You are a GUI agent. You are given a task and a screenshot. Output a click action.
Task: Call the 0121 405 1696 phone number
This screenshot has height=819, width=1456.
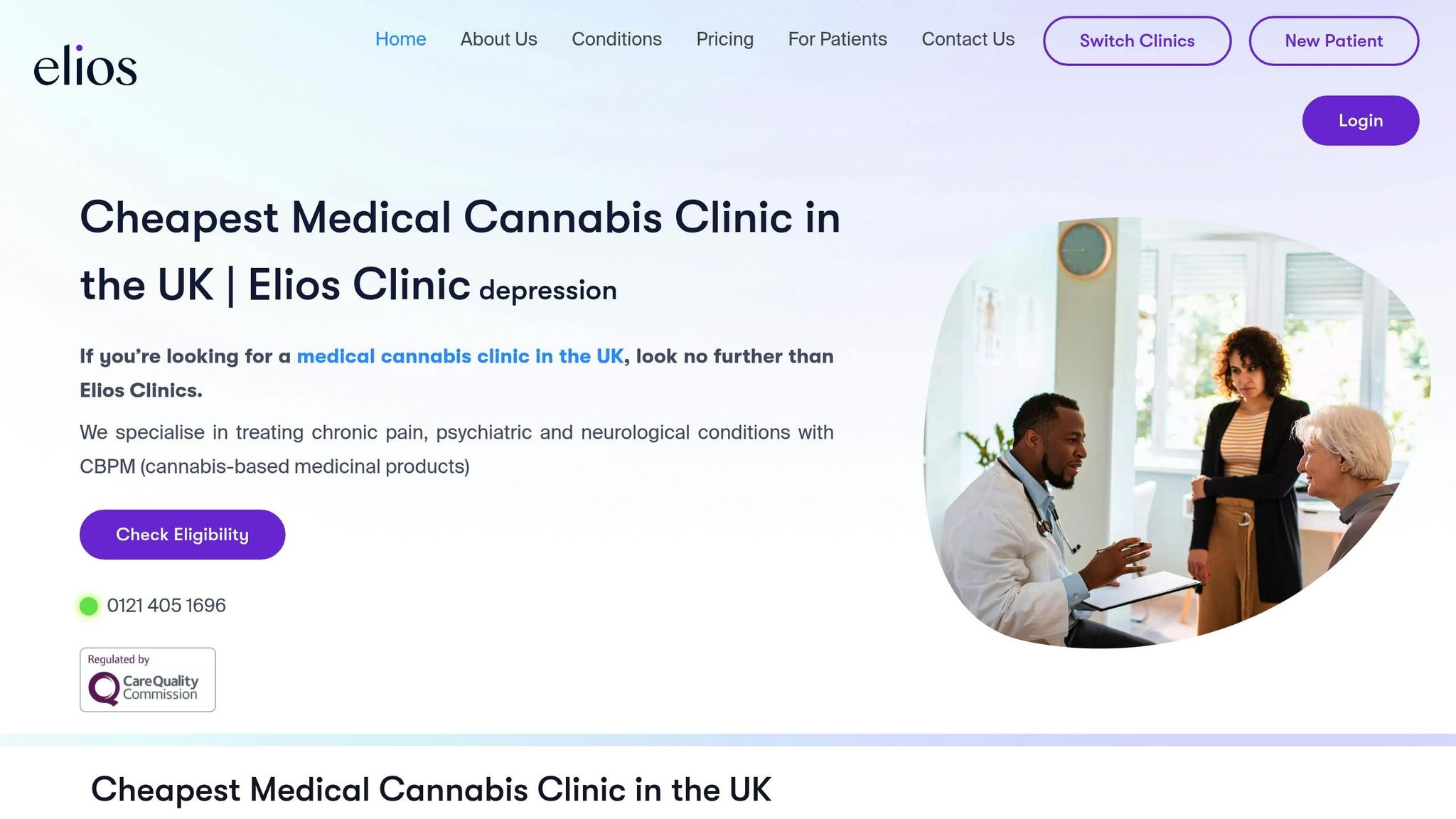166,606
